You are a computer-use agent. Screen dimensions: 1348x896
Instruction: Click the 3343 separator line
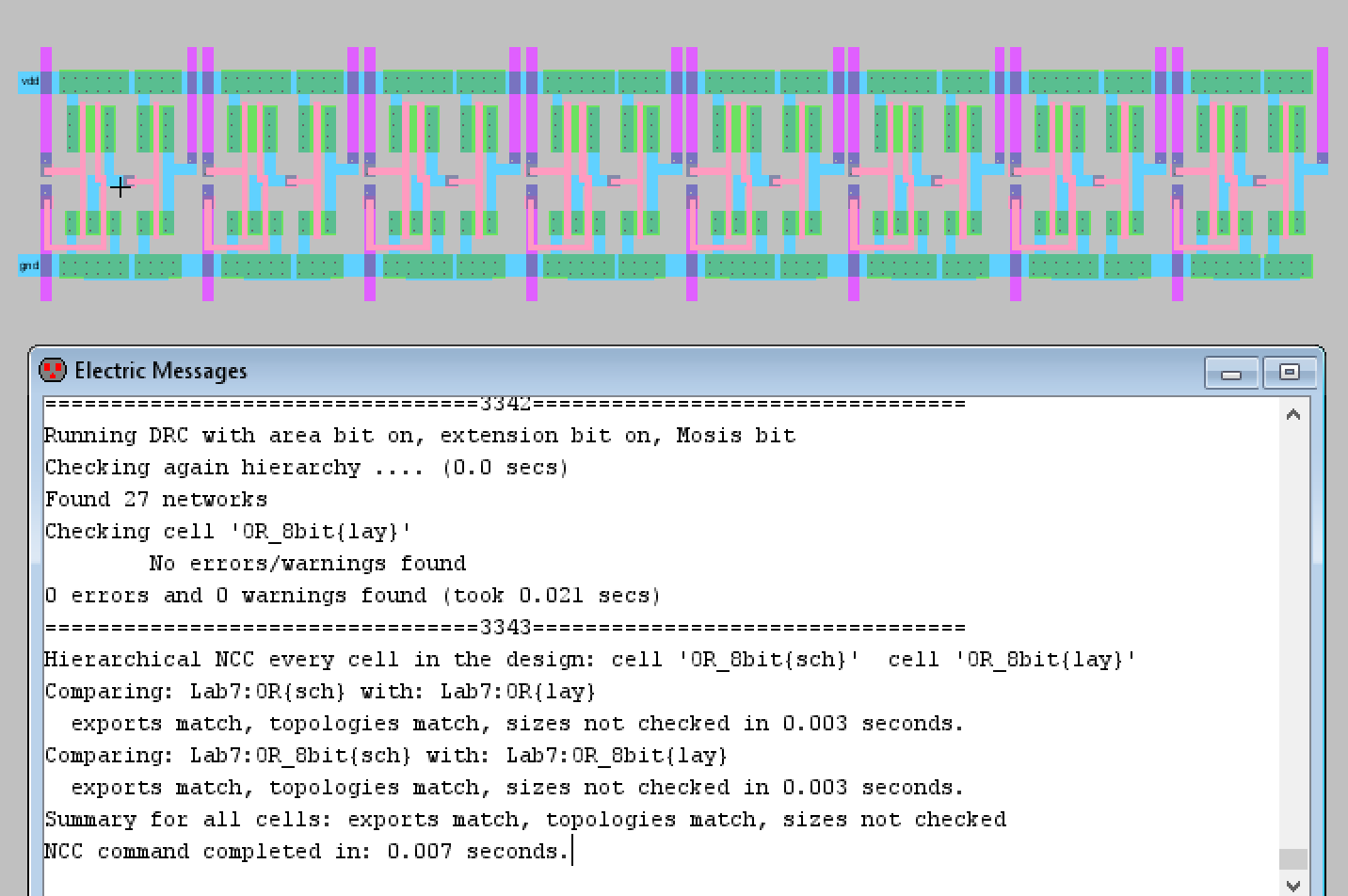(x=505, y=628)
